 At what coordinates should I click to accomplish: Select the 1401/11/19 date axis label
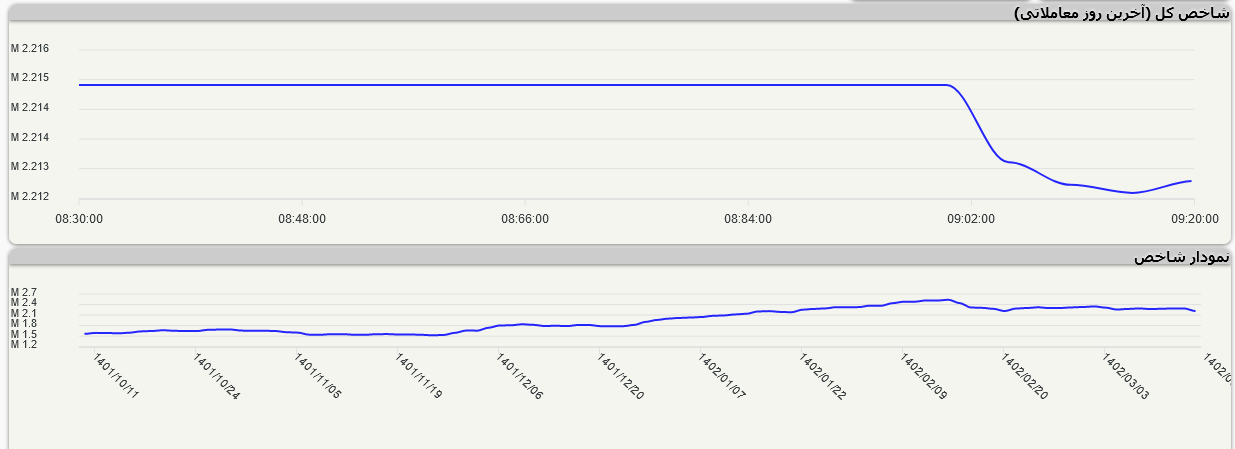(x=418, y=376)
